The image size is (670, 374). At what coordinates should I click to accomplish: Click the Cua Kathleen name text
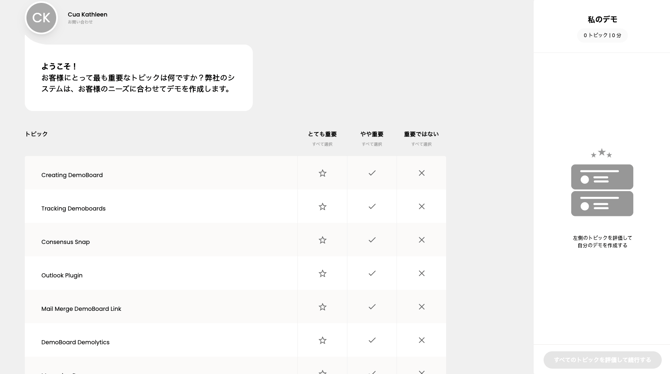(x=87, y=15)
